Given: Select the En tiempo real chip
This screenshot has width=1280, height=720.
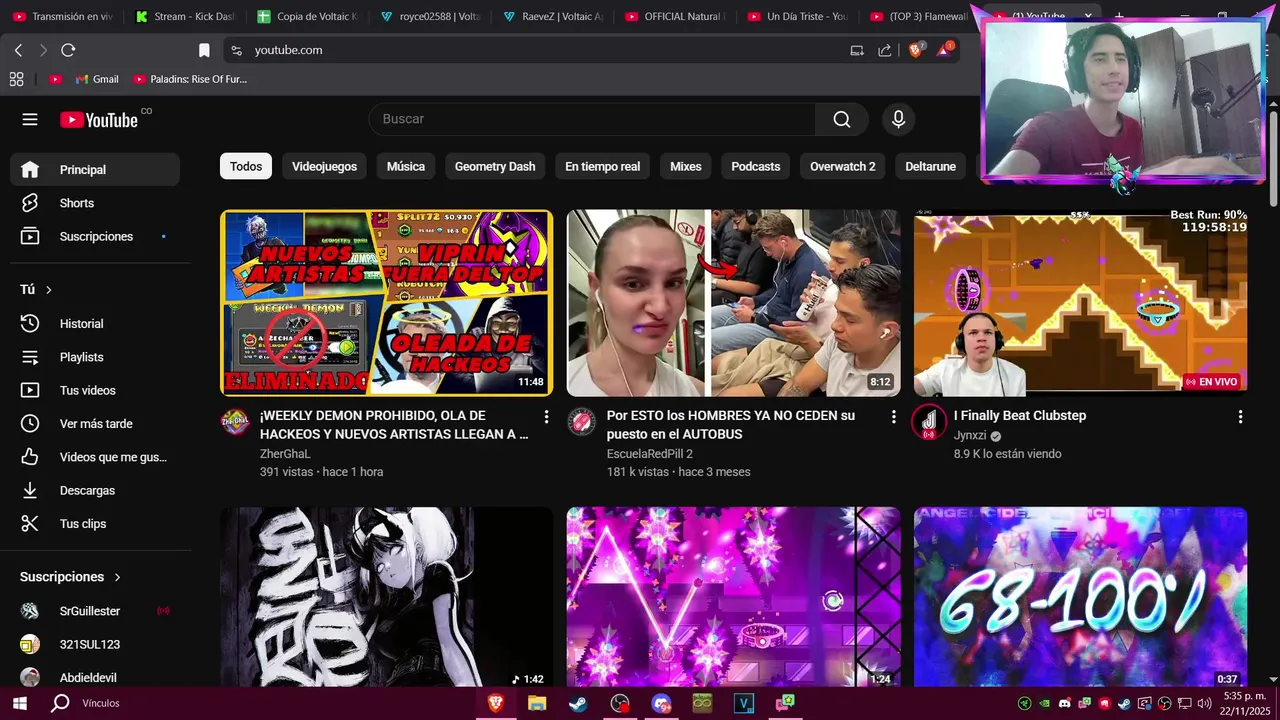Looking at the screenshot, I should [x=602, y=167].
